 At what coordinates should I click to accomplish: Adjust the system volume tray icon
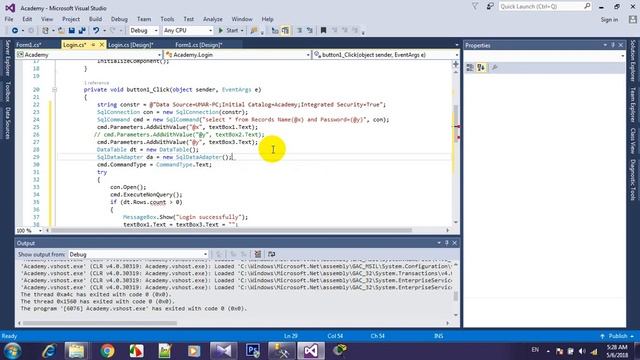click(x=582, y=351)
